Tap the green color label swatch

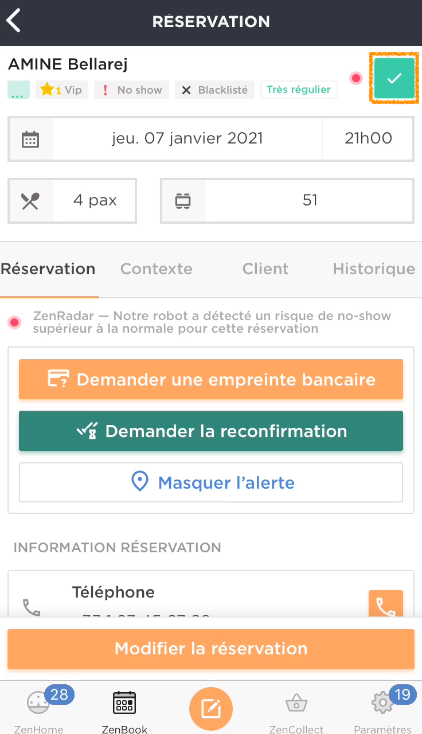19,90
